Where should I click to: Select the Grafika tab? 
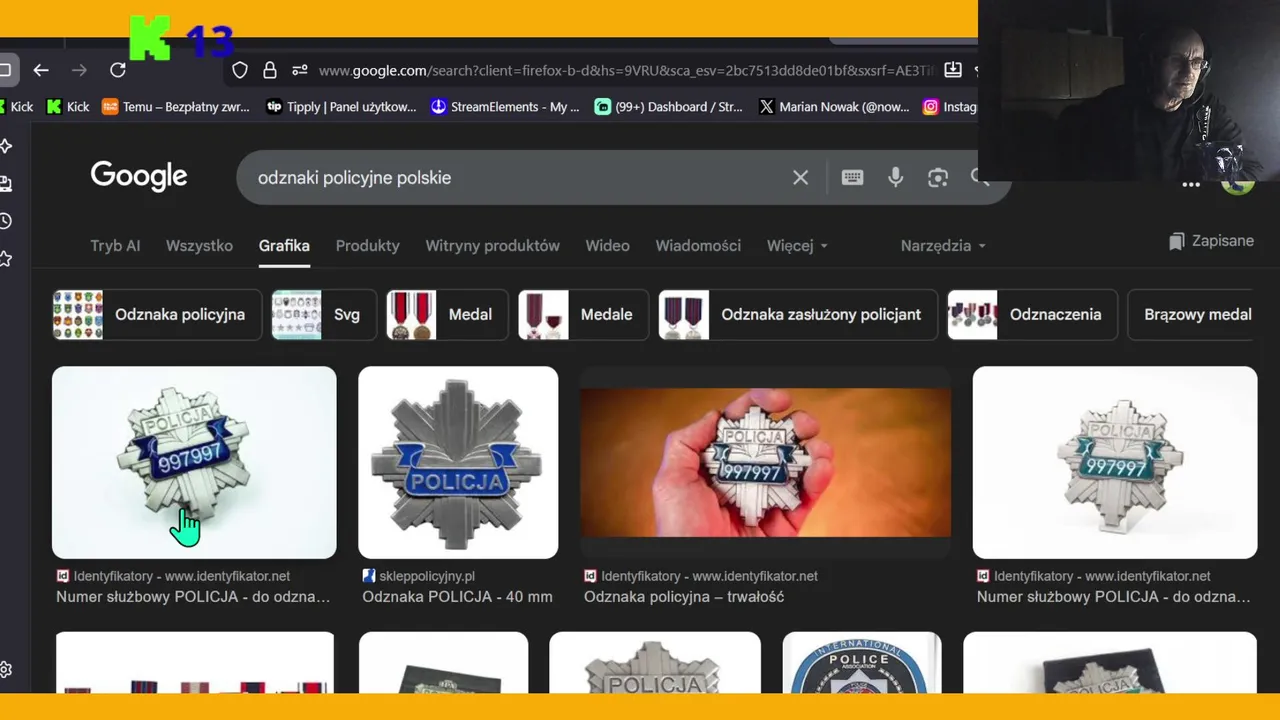point(284,246)
